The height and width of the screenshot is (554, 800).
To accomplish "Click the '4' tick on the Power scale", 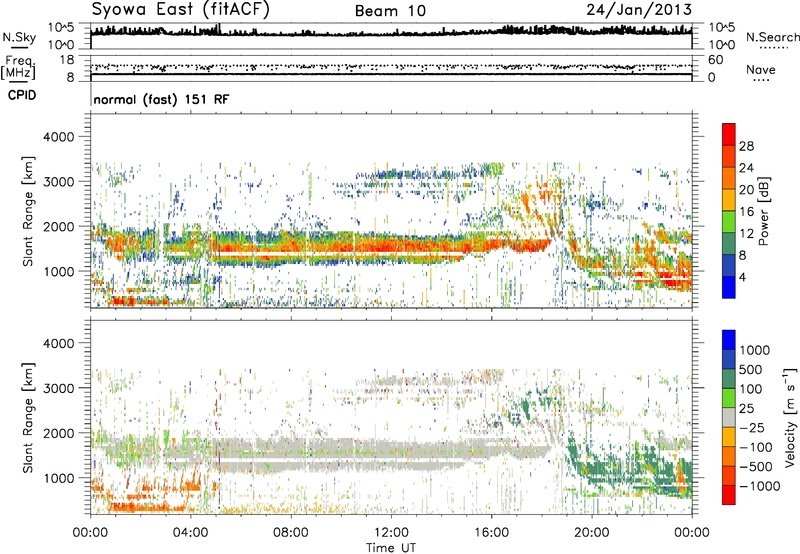I will tap(742, 277).
